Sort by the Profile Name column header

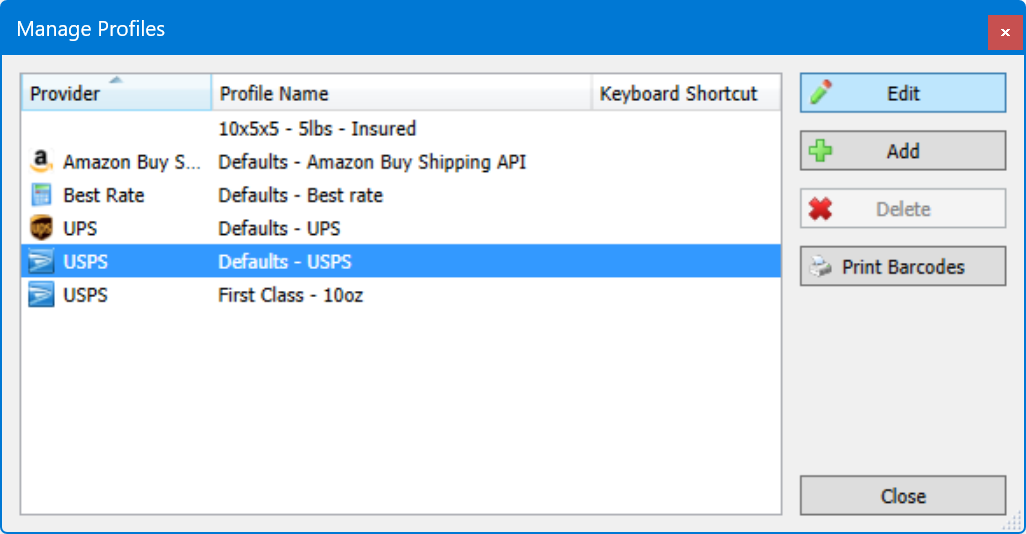click(x=402, y=92)
